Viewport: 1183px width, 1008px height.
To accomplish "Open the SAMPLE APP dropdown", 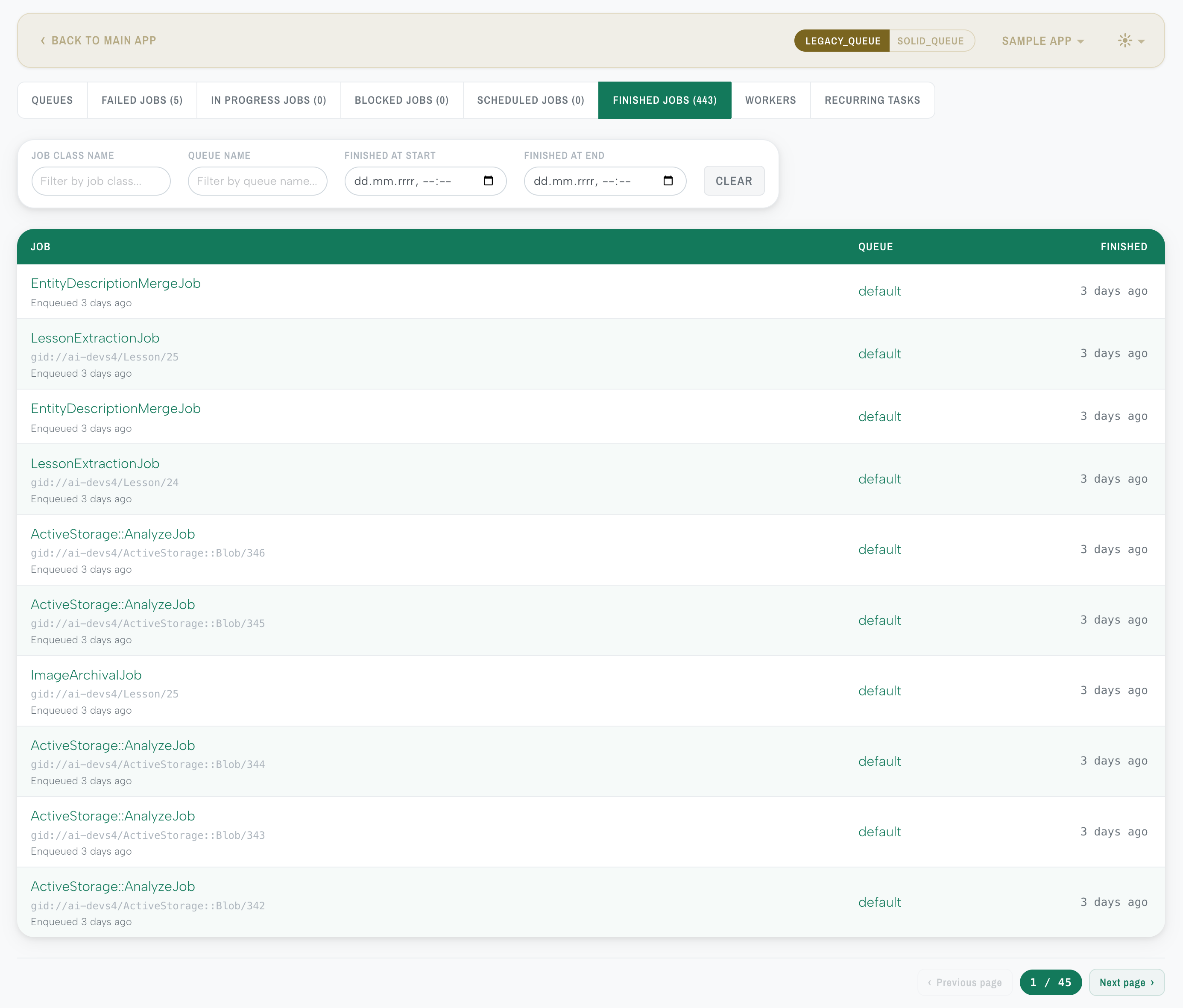I will coord(1041,41).
